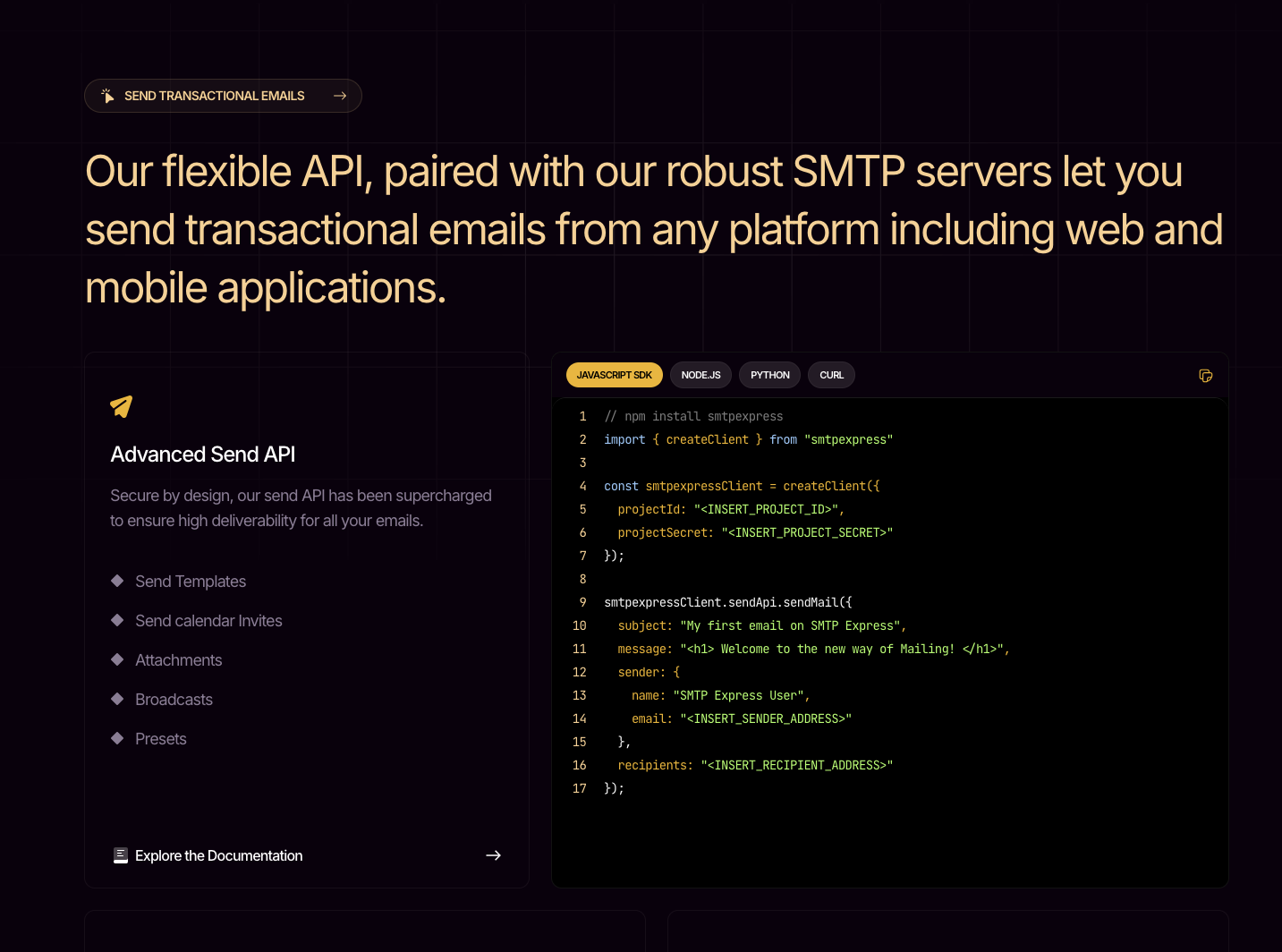The width and height of the screenshot is (1282, 952).
Task: Click the message code line with Welcome text
Action: [x=814, y=649]
